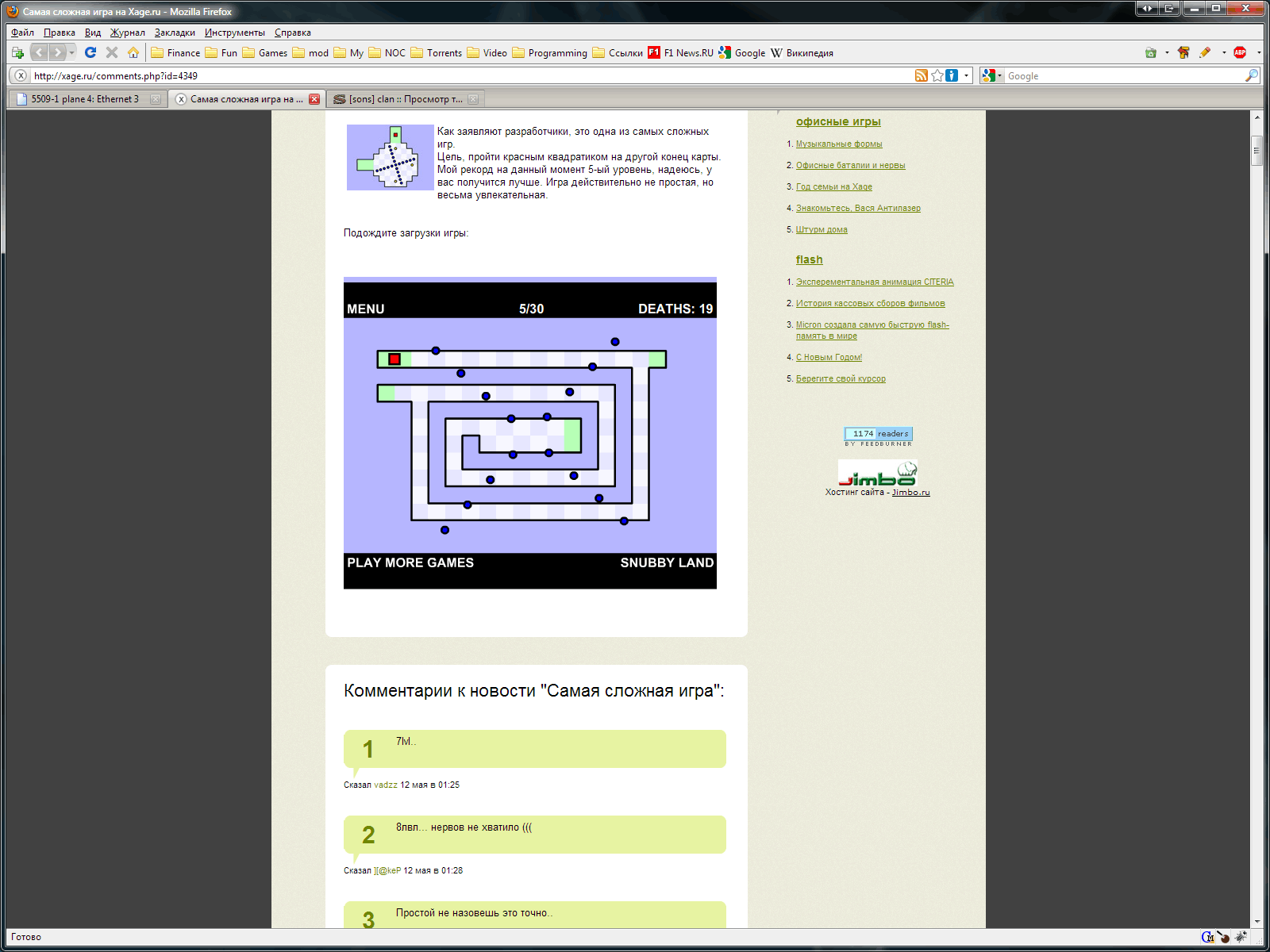The image size is (1270, 952).
Task: Click MENU in the game
Action: tap(365, 309)
